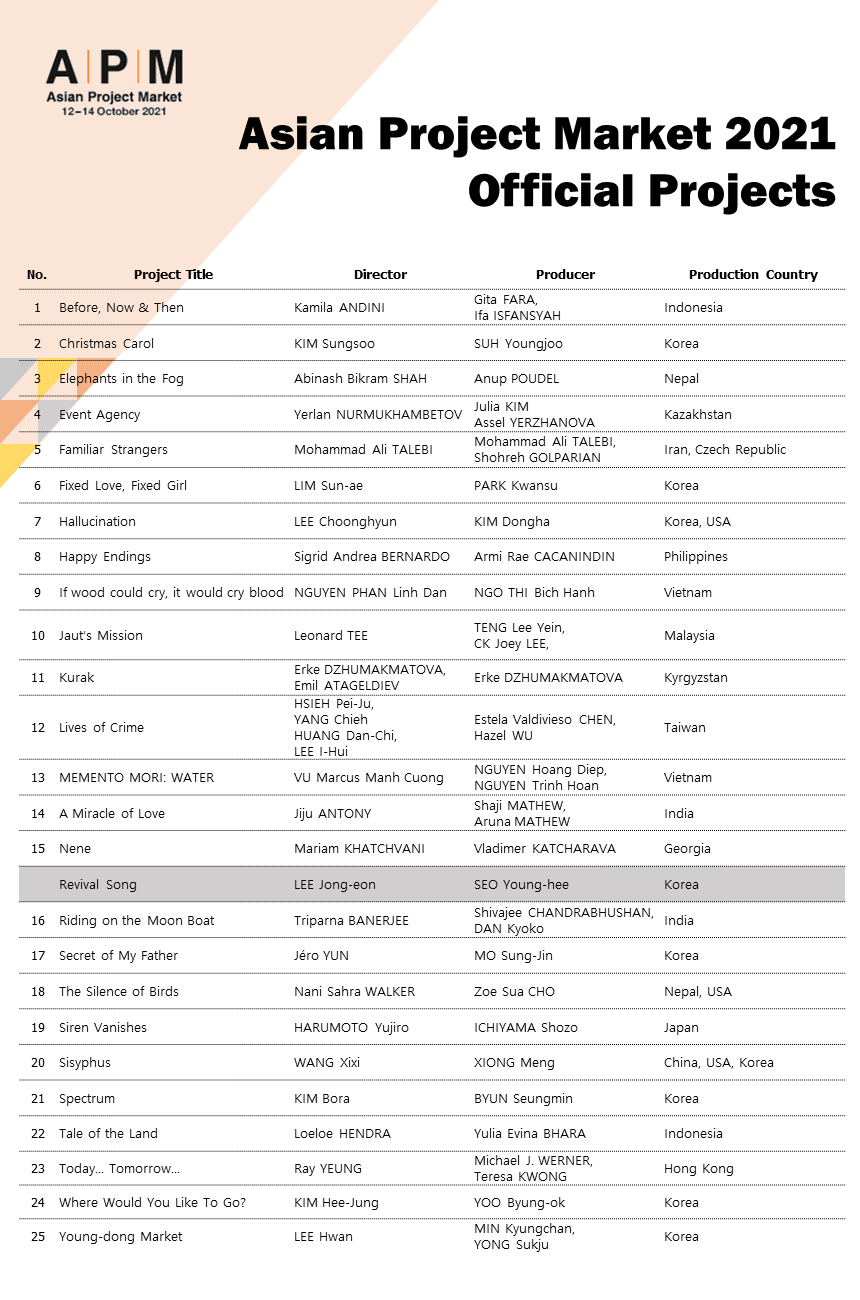Screen dimensions: 860x1300
Task: Select country 'China, USA, Korea' cell
Action: click(x=719, y=1062)
